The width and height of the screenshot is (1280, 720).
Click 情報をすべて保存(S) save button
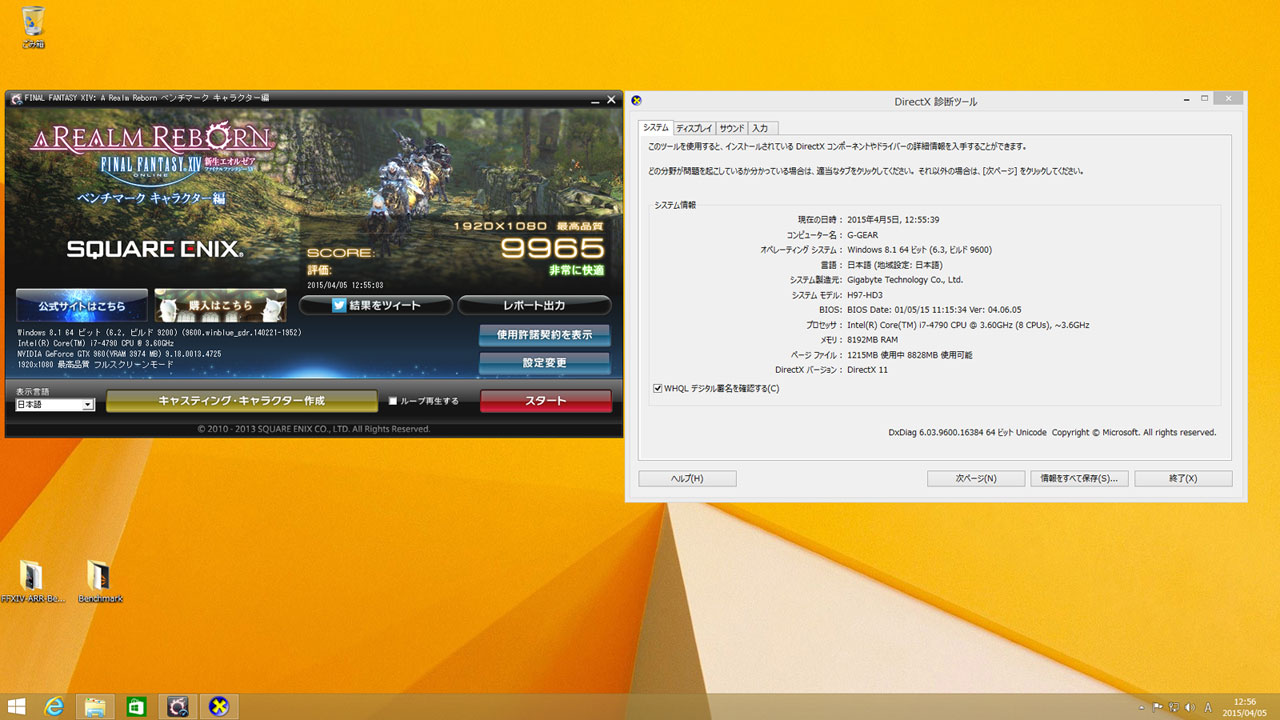click(x=1079, y=478)
